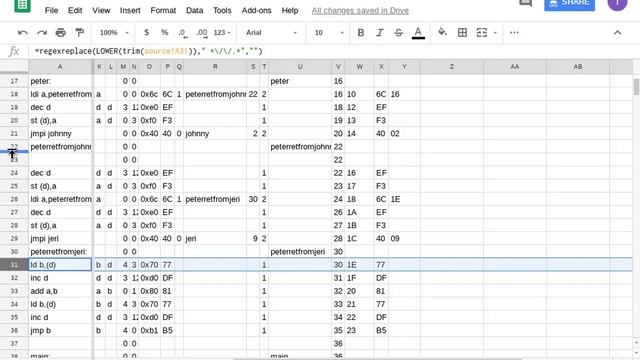Increase decimal places button
Viewport: 640px width, 360px height.
(x=202, y=33)
